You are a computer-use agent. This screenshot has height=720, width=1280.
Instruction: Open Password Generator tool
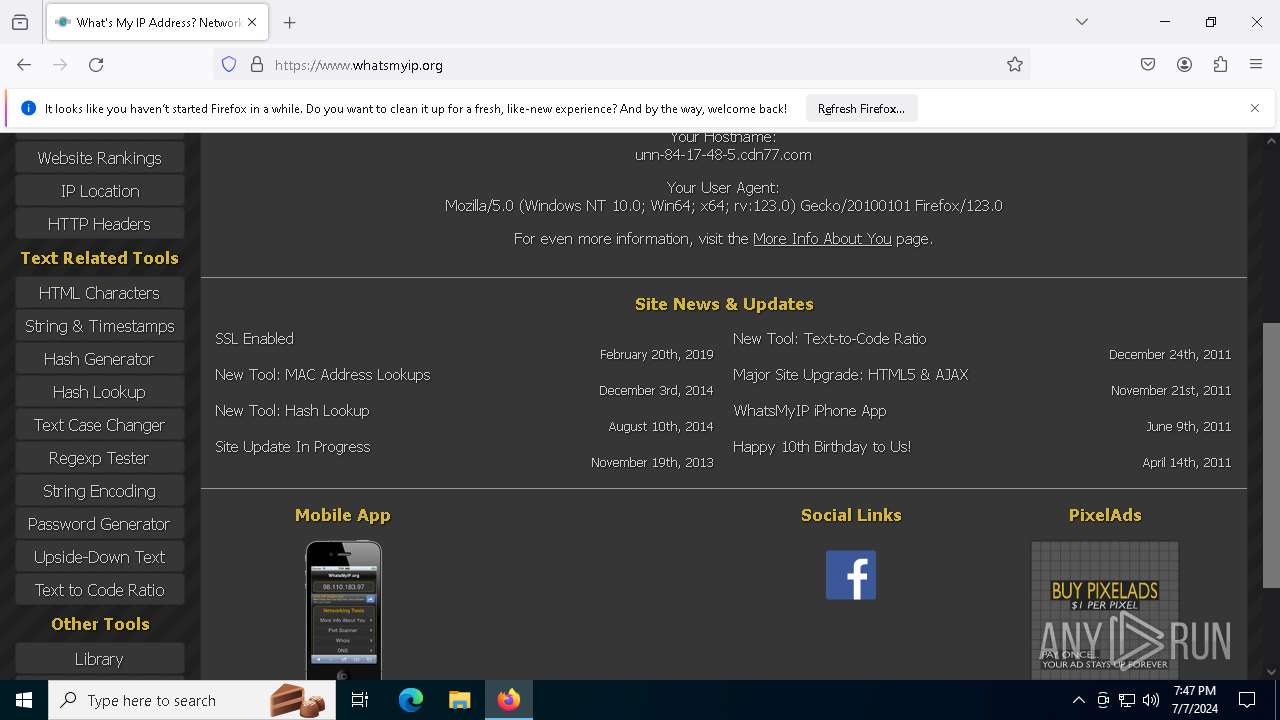pos(99,524)
